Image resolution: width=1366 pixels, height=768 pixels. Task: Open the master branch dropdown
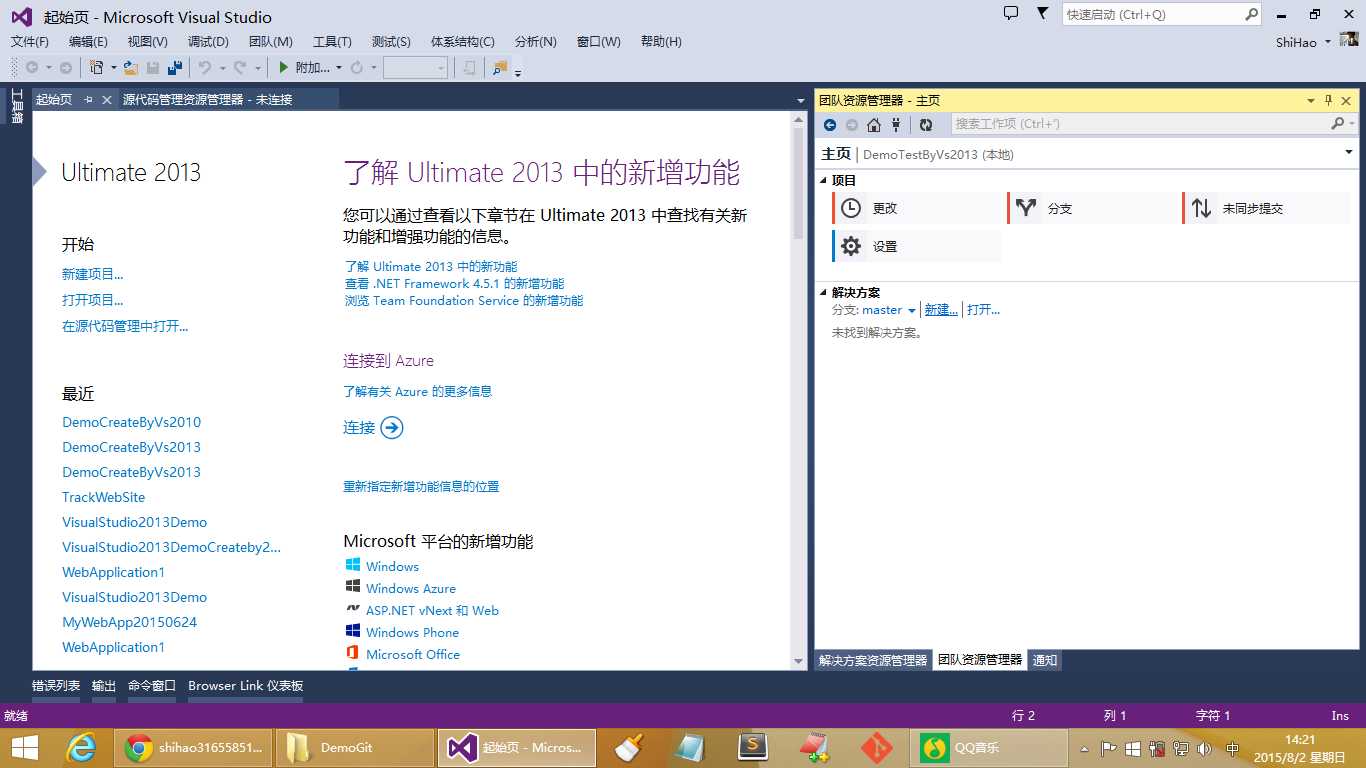click(911, 311)
